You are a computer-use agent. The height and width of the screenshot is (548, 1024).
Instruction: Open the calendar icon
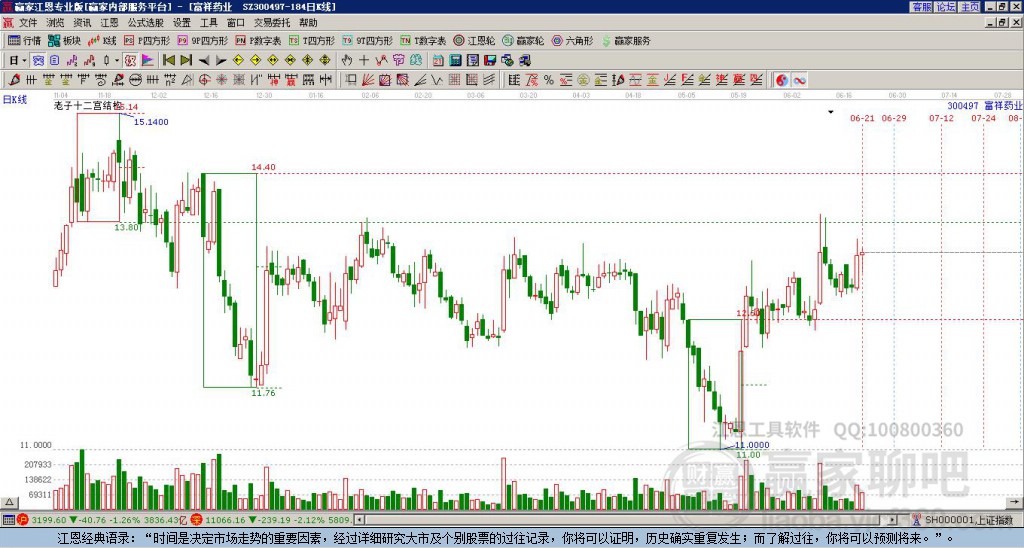tap(438, 61)
